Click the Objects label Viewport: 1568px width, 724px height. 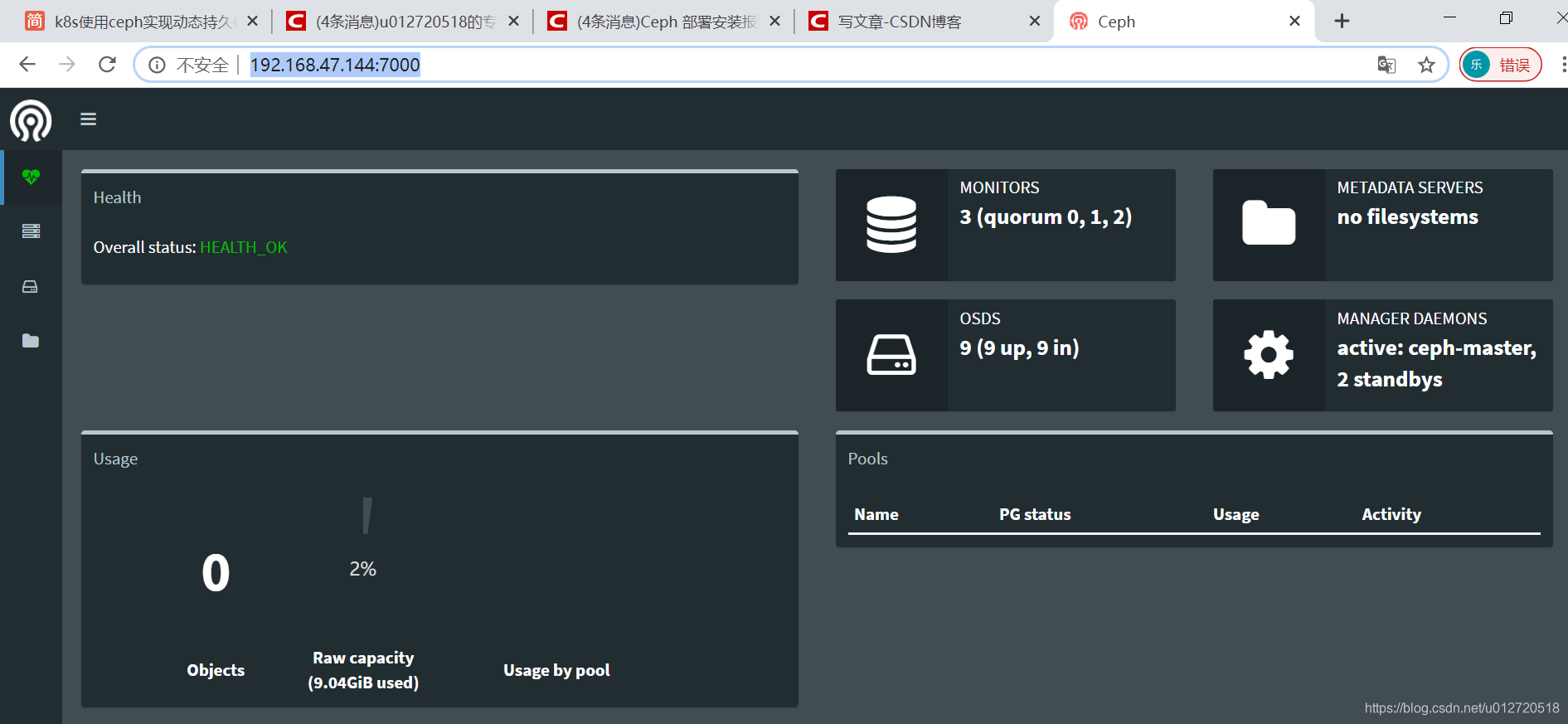tap(216, 670)
